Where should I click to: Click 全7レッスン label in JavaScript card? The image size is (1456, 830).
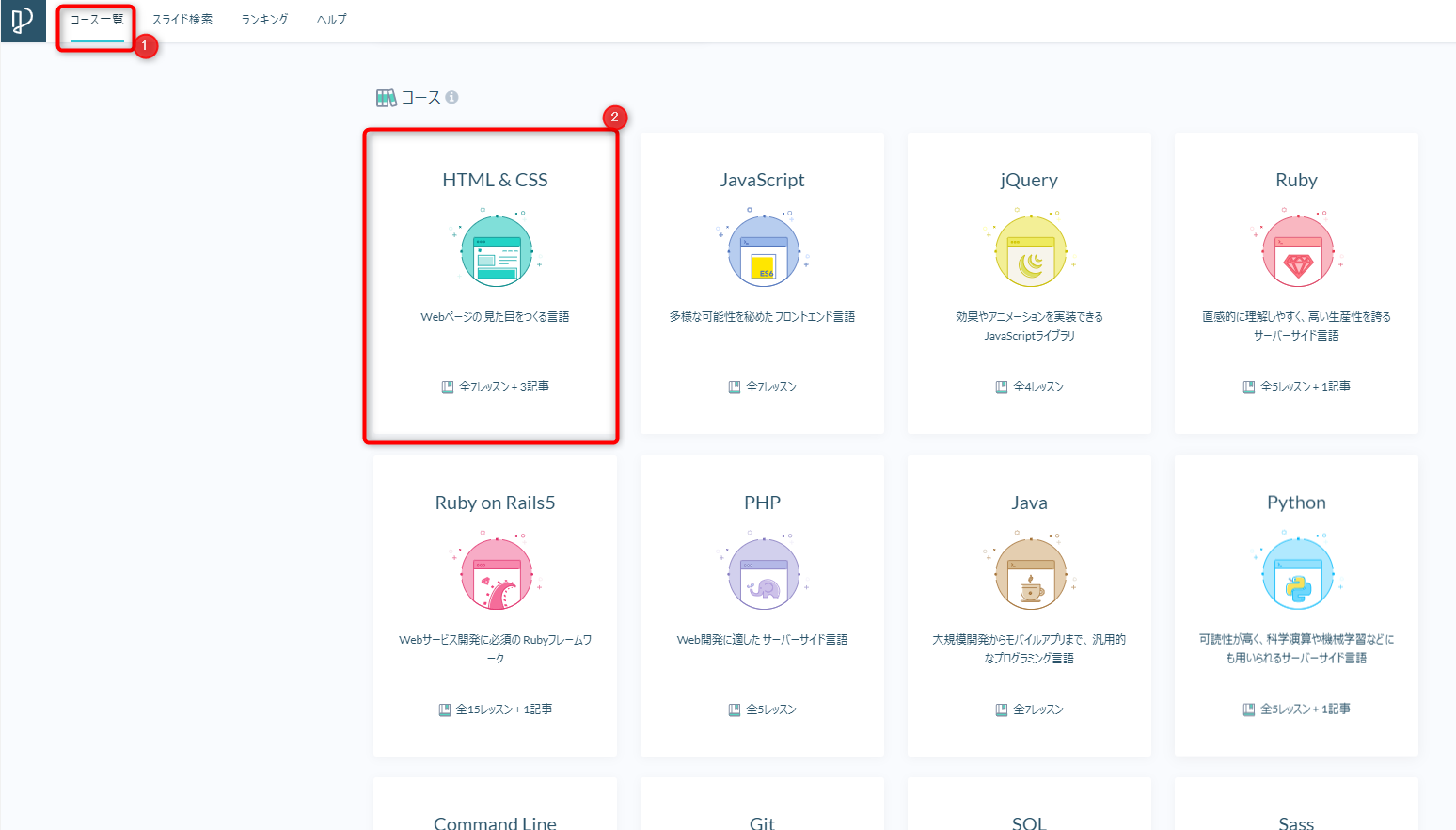(771, 387)
